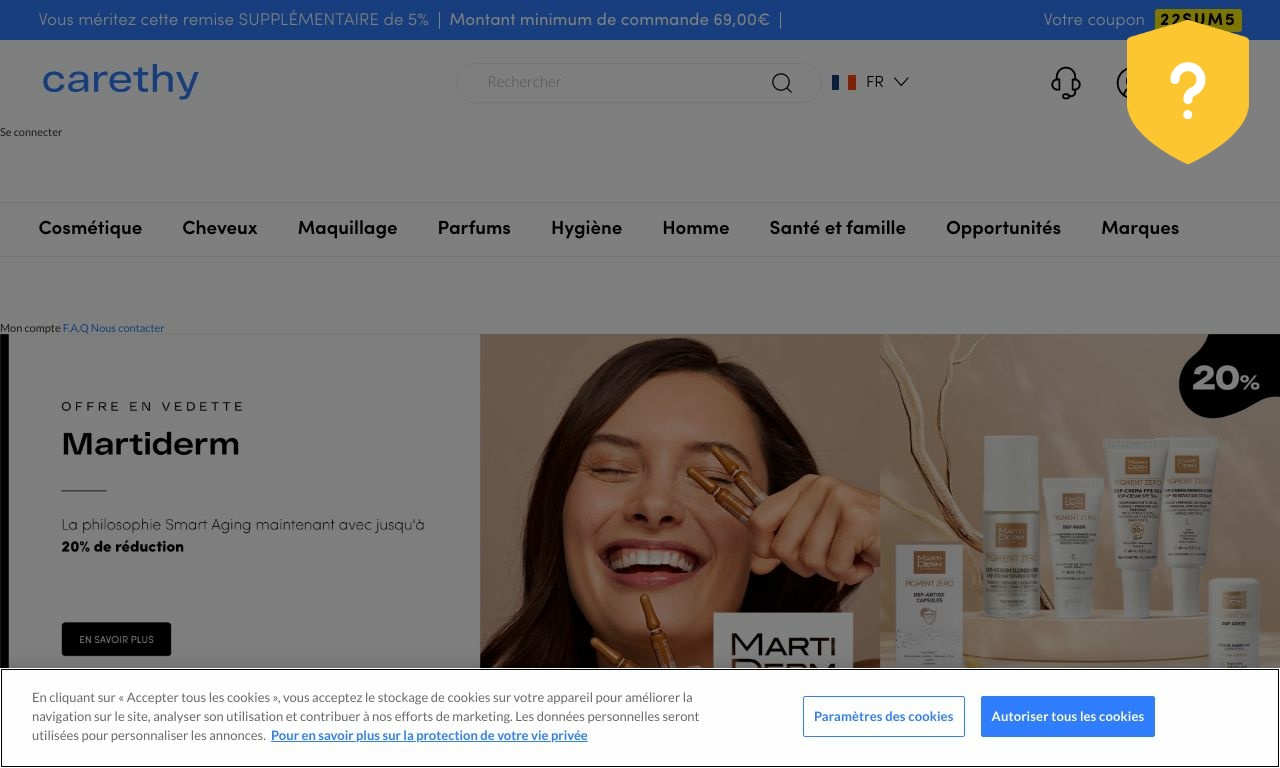Click the Mon compte text
This screenshot has height=768, width=1280.
[x=30, y=328]
